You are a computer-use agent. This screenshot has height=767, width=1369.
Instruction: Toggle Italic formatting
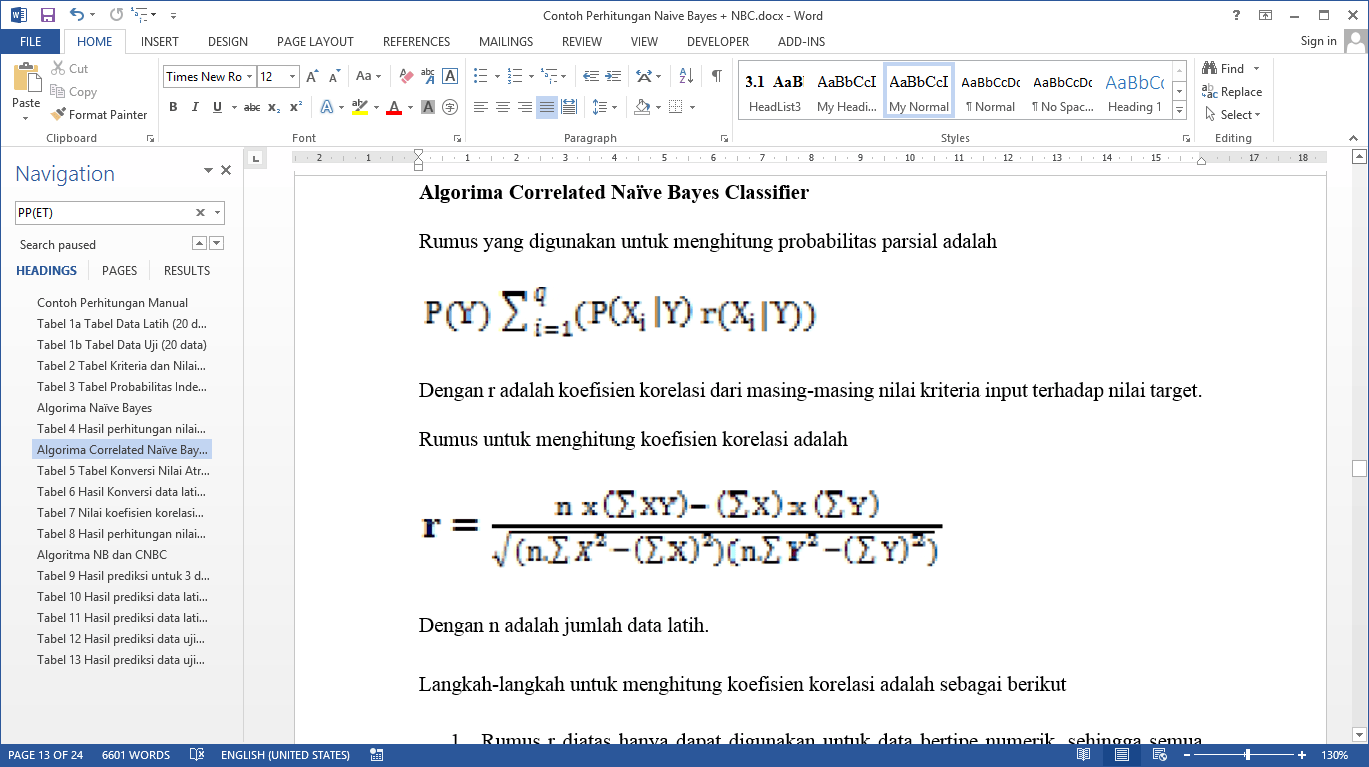point(195,107)
